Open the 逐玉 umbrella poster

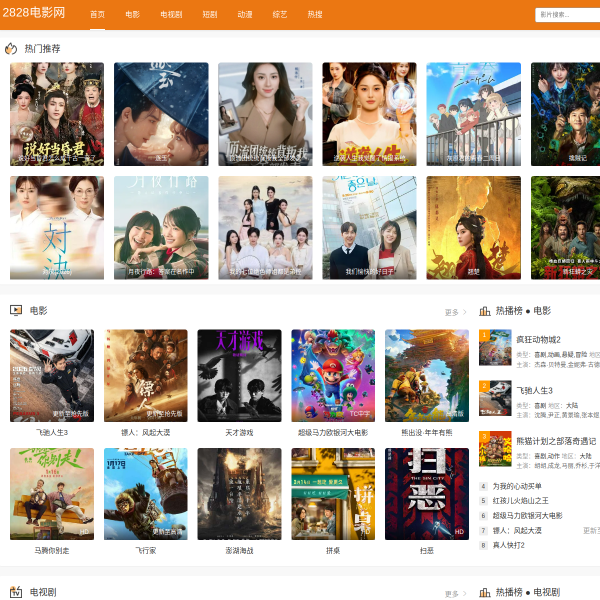(x=161, y=114)
